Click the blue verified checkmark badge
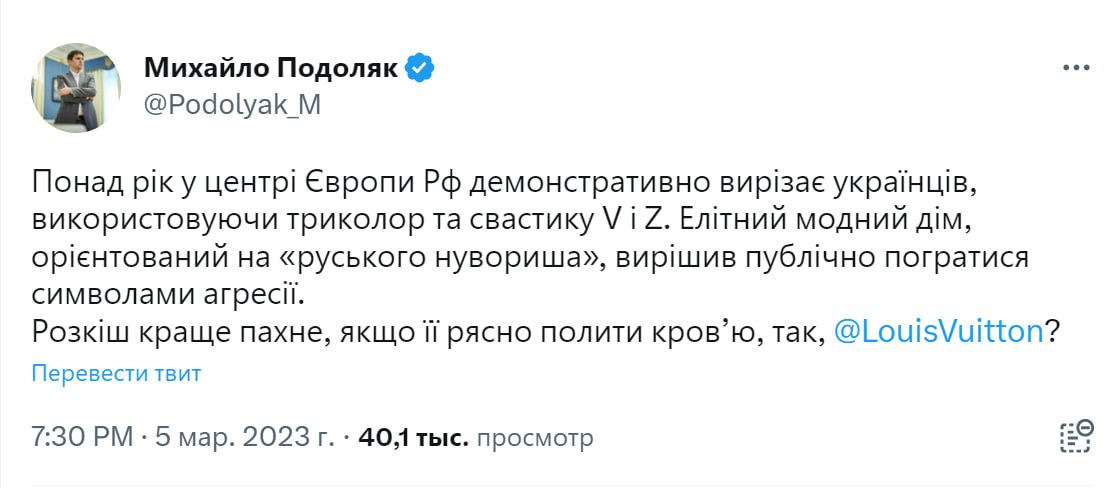 419,68
